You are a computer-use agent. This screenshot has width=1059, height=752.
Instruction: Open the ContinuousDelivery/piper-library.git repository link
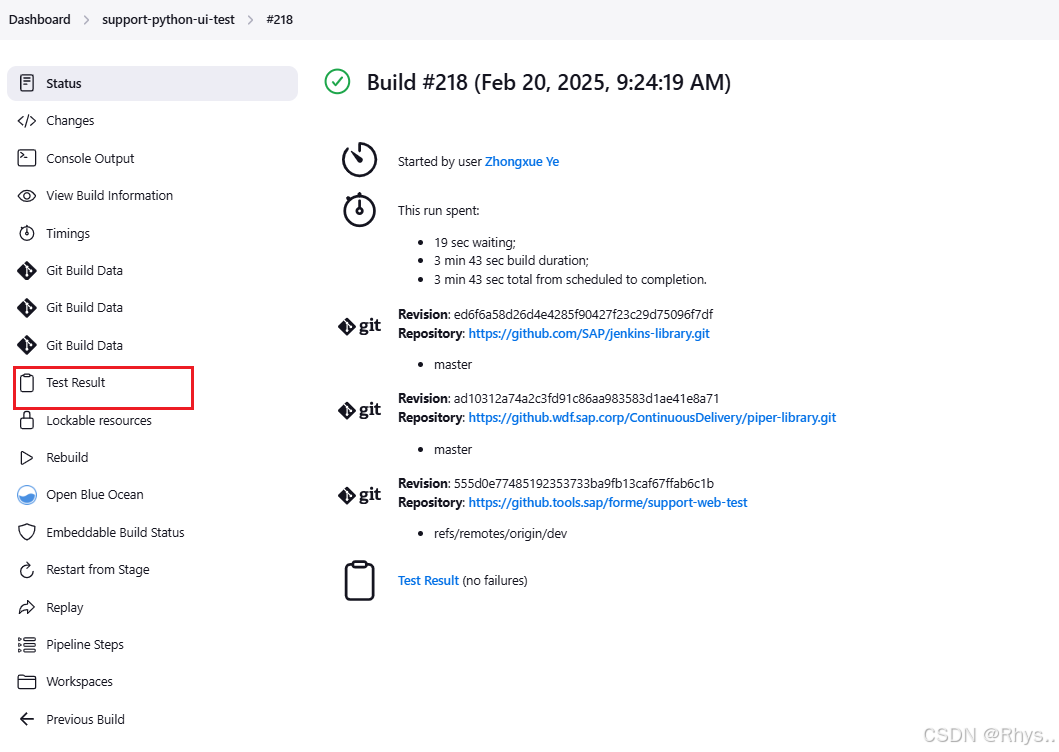pos(652,418)
